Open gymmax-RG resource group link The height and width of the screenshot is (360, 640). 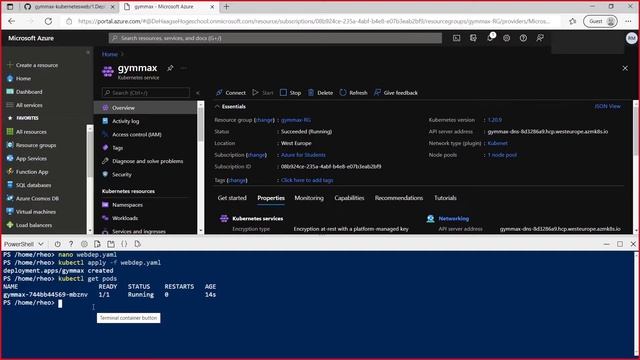(296, 120)
